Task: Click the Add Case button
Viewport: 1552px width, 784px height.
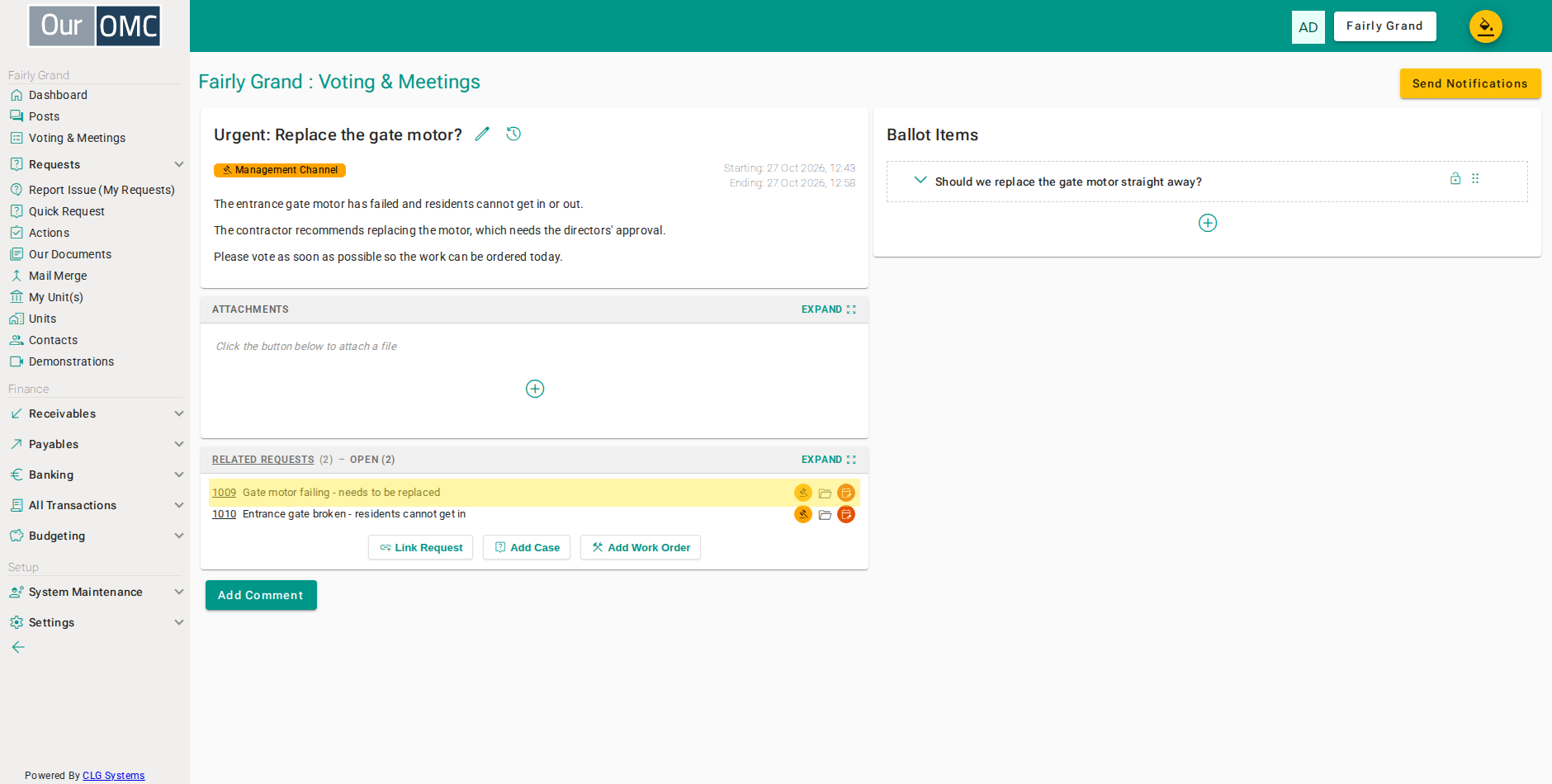Action: click(527, 547)
